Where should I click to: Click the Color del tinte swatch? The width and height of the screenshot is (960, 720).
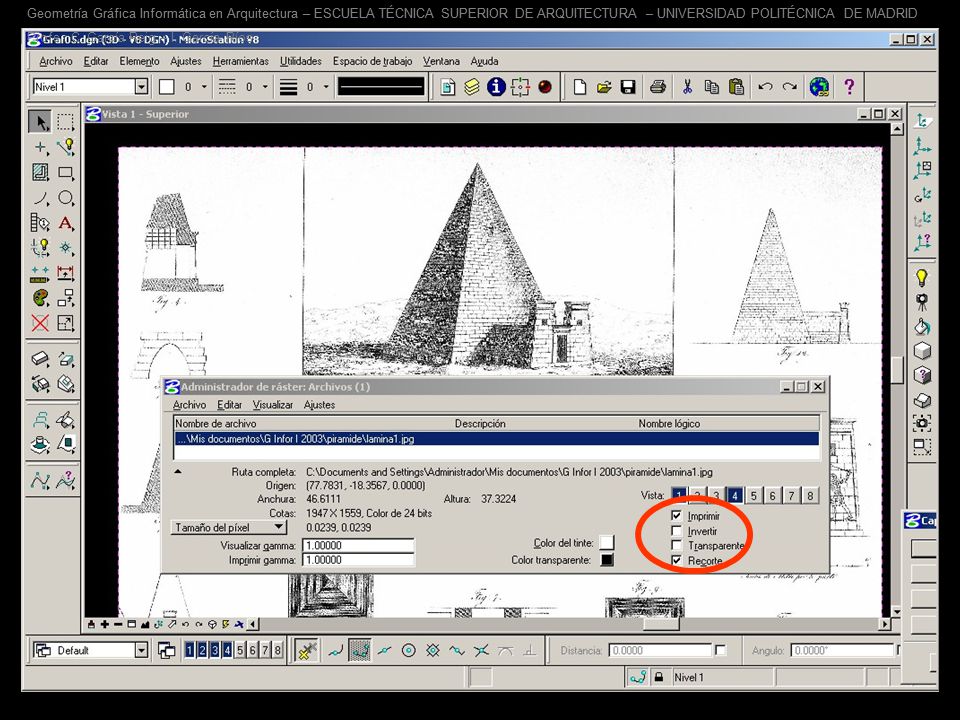point(606,542)
